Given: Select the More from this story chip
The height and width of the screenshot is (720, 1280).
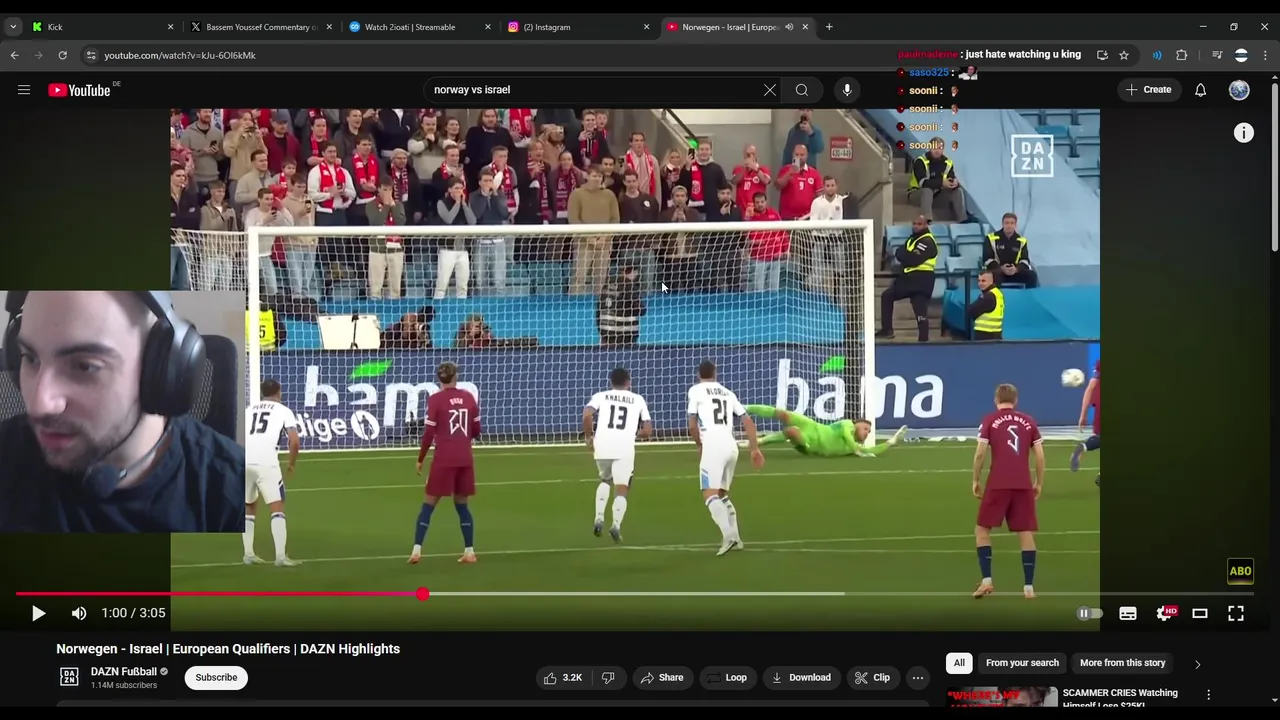Looking at the screenshot, I should [1122, 663].
